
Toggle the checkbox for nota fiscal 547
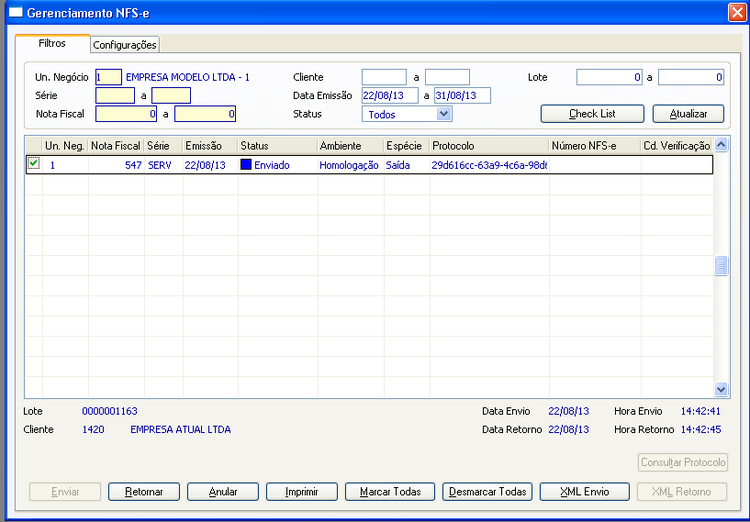pyautogui.click(x=33, y=163)
